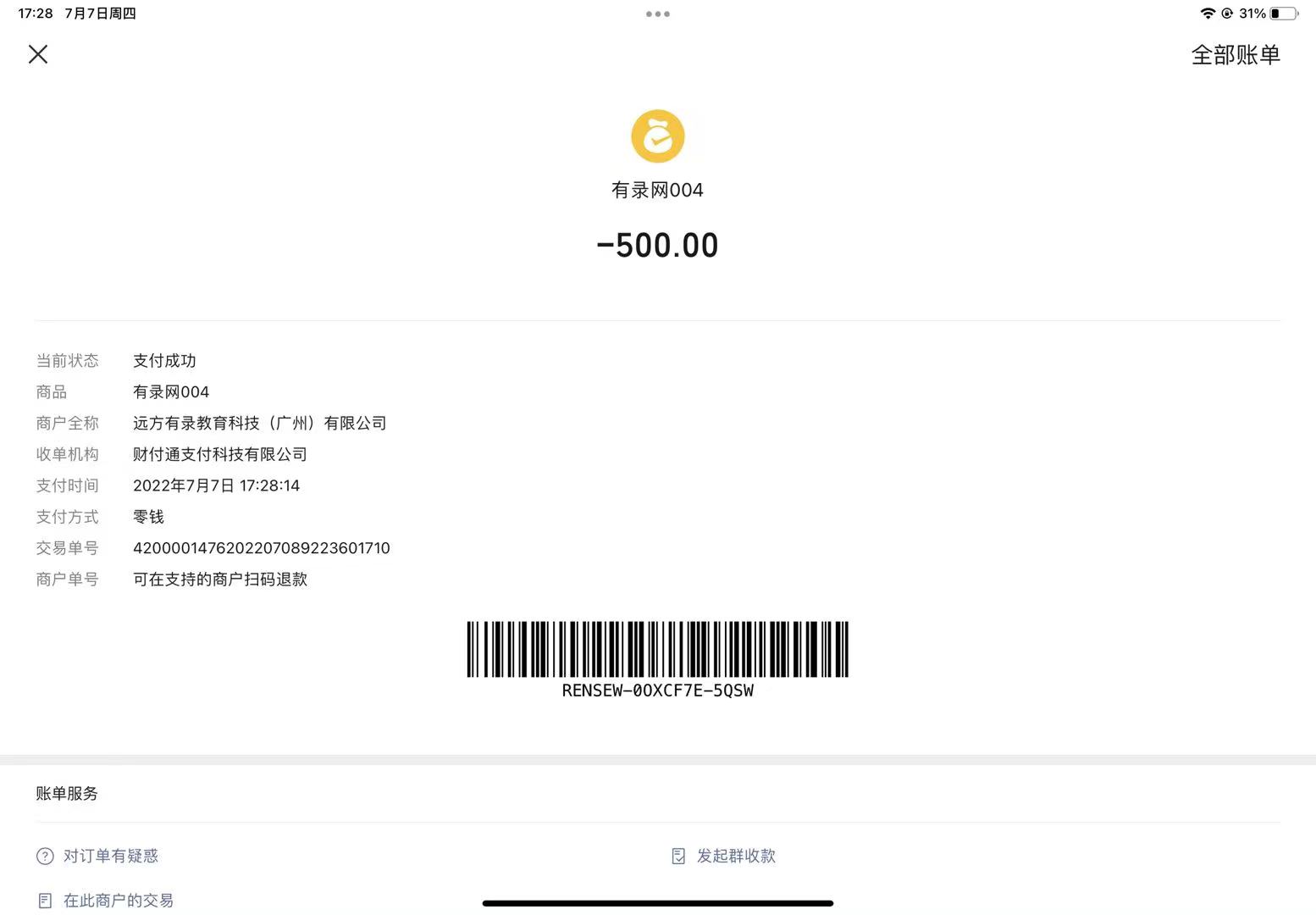
Task: Tap the home indicator bar
Action: [657, 903]
